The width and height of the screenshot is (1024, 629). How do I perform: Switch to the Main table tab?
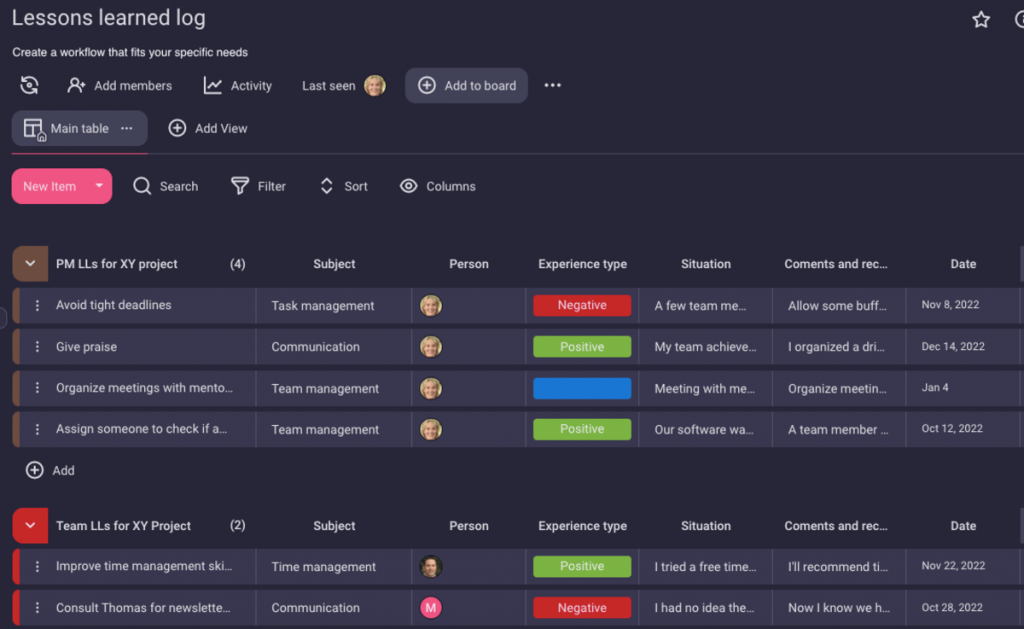point(75,128)
